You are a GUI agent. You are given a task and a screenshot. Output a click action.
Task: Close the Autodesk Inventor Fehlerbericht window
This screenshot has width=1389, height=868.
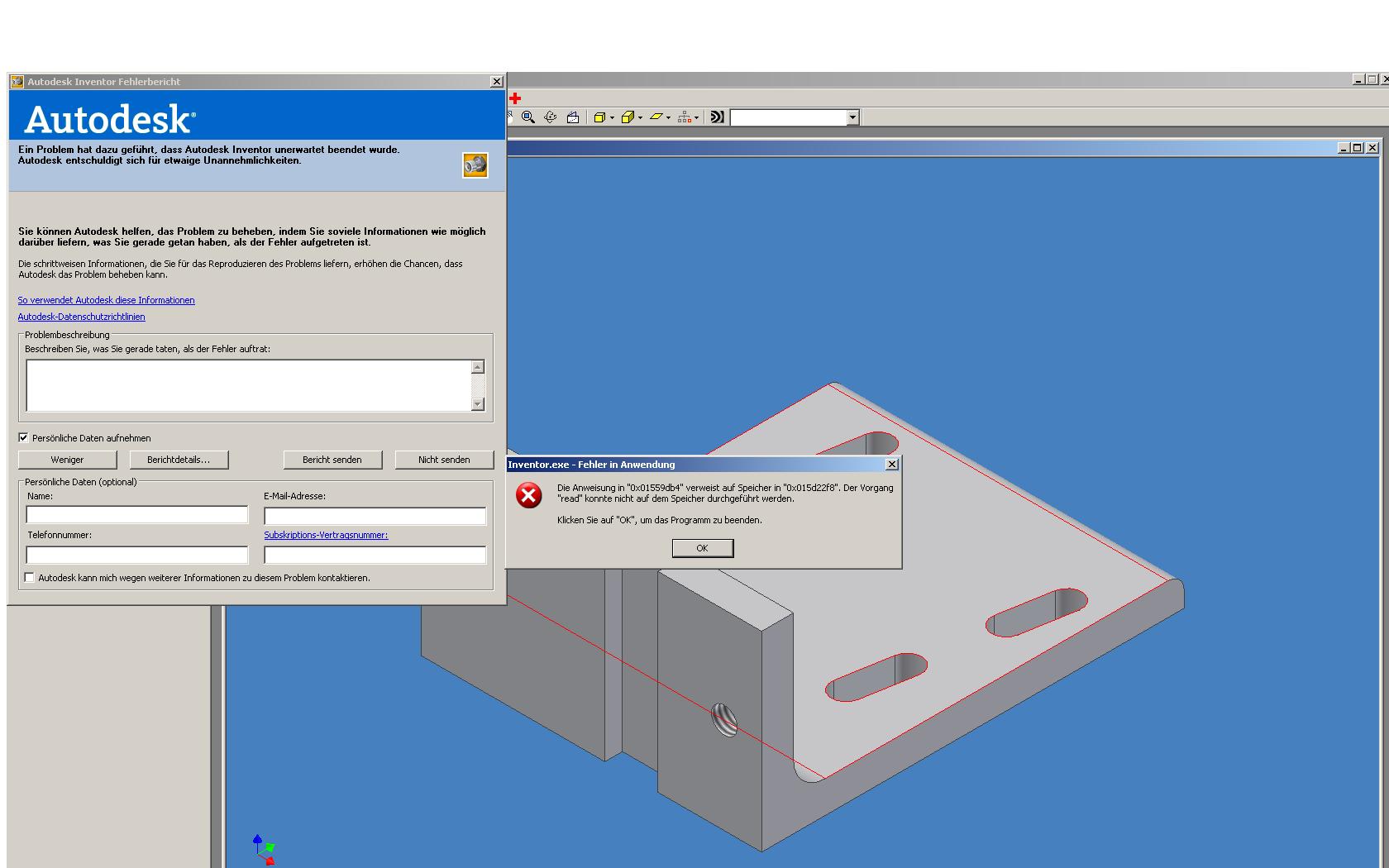click(x=497, y=82)
